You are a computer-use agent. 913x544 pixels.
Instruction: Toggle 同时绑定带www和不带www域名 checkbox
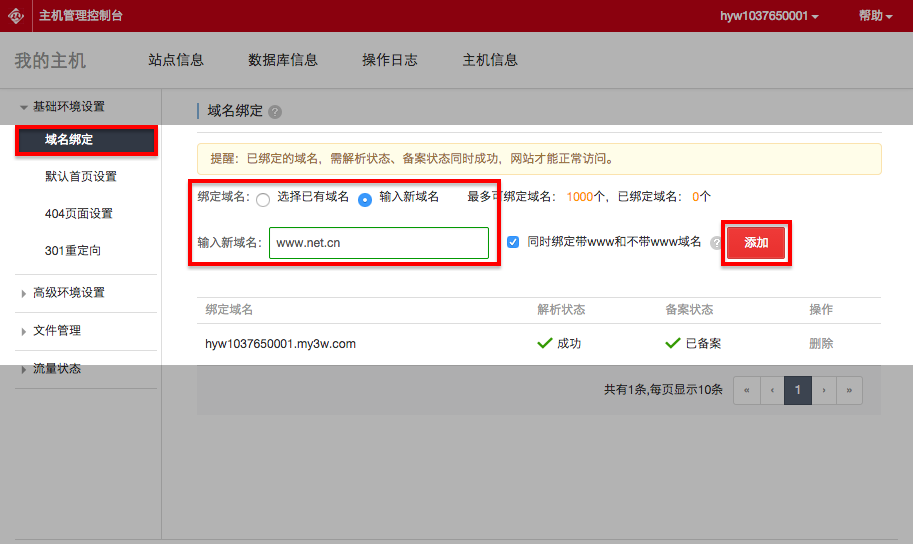tap(513, 242)
